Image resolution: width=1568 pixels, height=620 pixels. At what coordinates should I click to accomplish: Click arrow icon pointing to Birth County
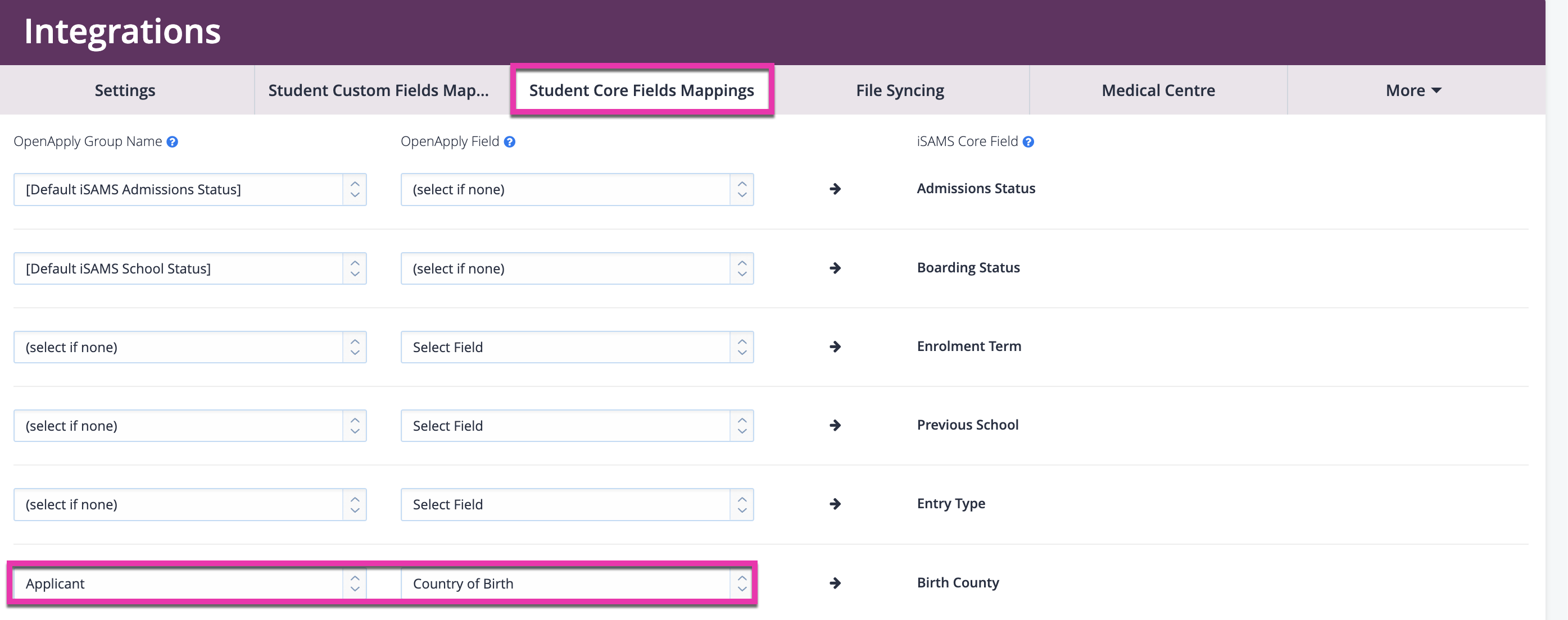click(x=835, y=583)
